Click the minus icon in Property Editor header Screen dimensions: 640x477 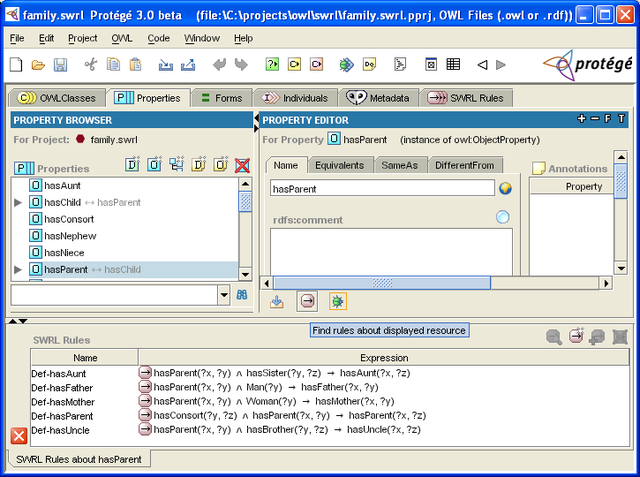pyautogui.click(x=595, y=119)
